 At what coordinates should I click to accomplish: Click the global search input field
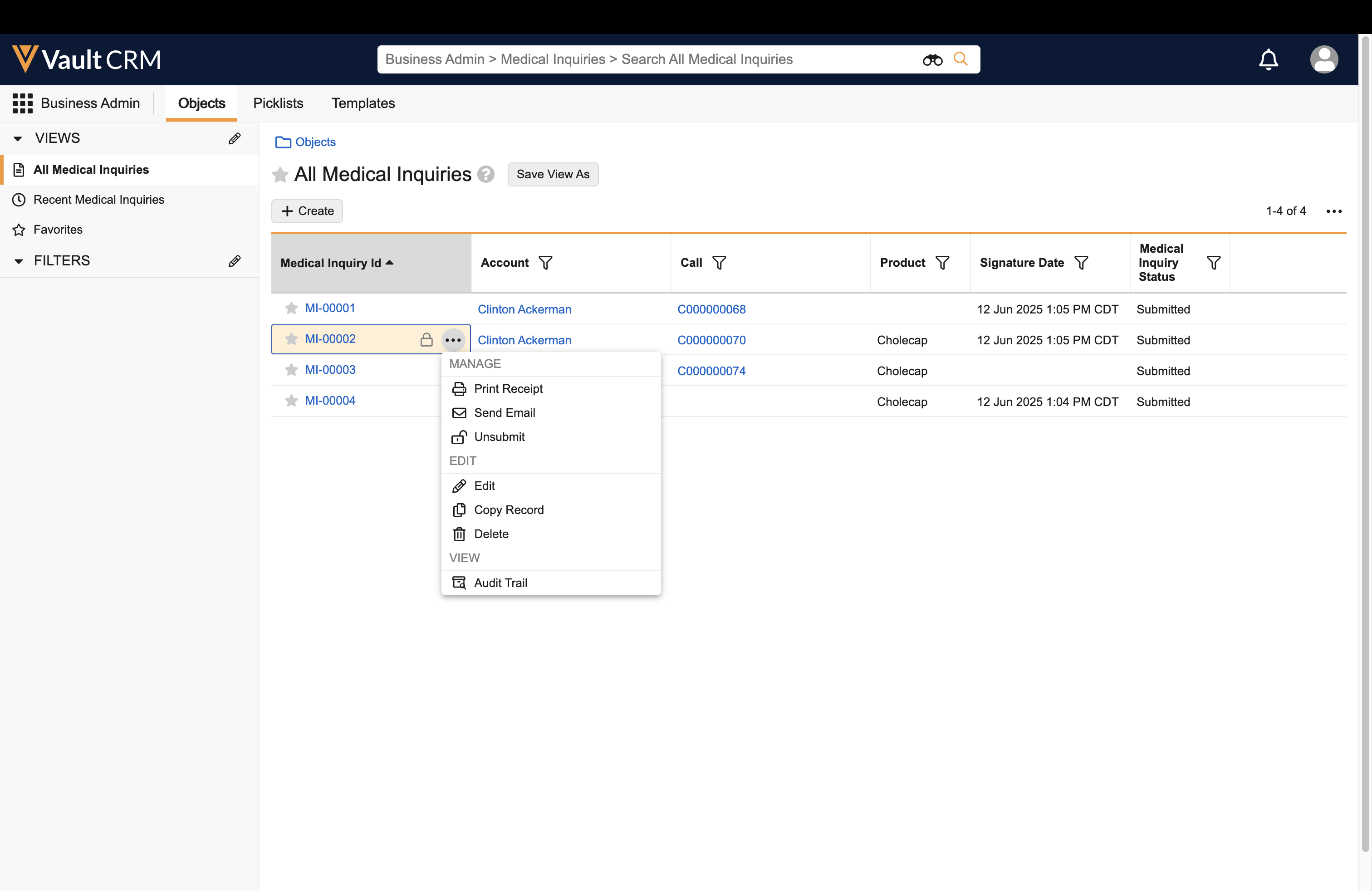tap(646, 59)
